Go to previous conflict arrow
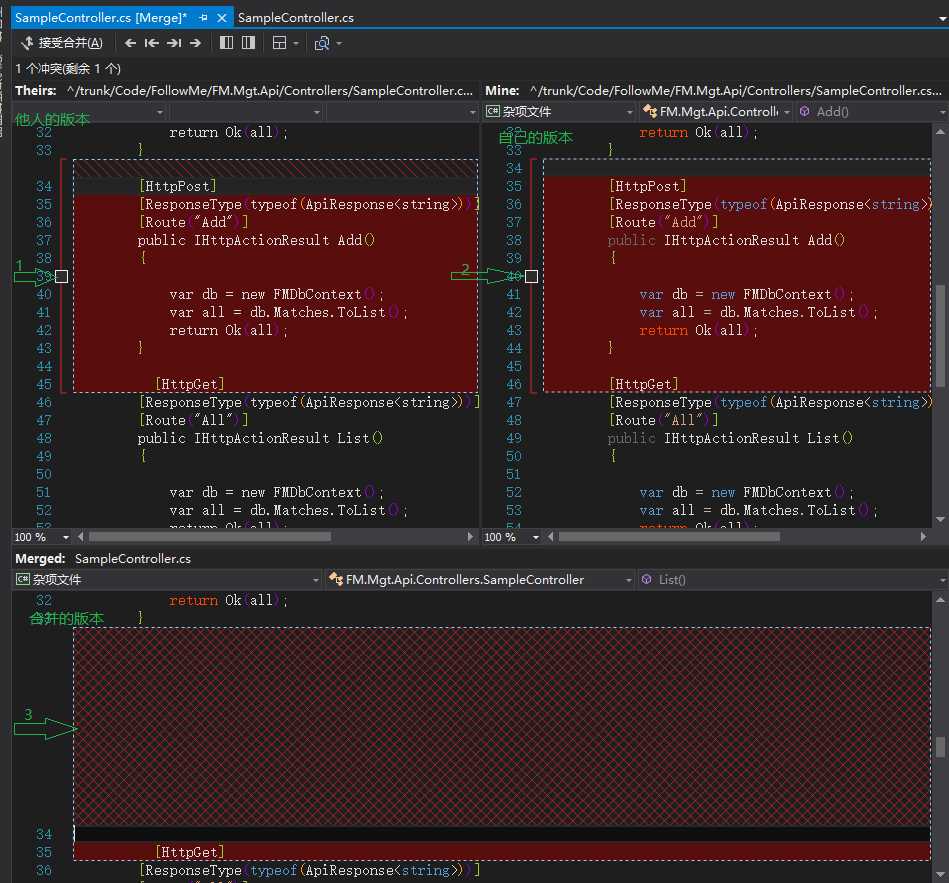Image resolution: width=949 pixels, height=883 pixels. pos(130,43)
